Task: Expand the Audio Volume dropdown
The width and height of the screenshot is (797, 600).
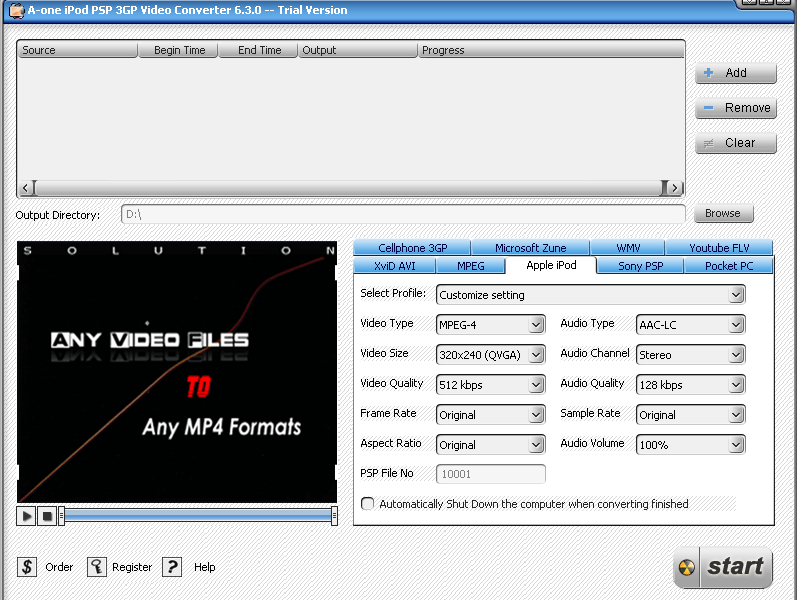Action: [x=691, y=445]
